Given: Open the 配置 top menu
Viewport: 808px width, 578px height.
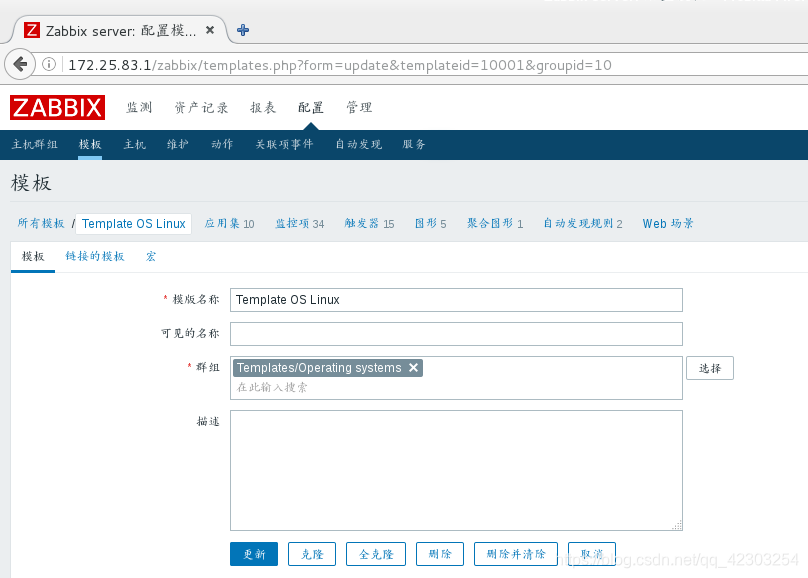Looking at the screenshot, I should coord(311,108).
